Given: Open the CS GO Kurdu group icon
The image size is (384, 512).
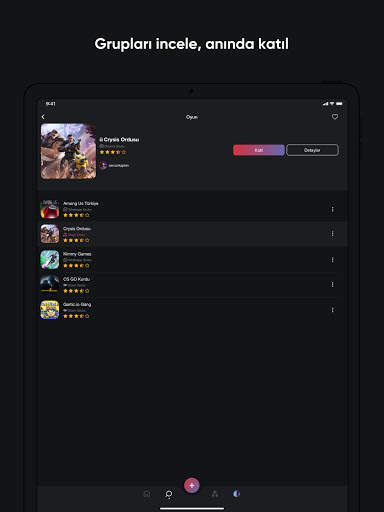Looking at the screenshot, I should click(50, 285).
